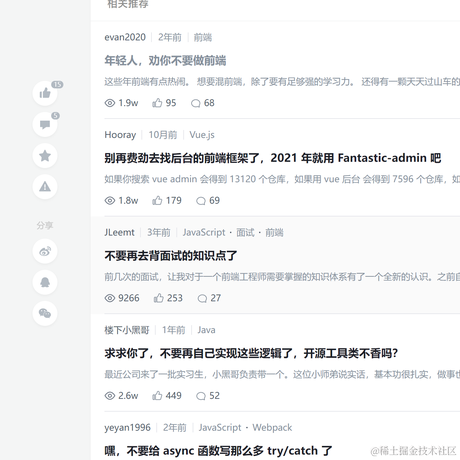The height and width of the screenshot is (460, 460).
Task: Click views eye icon showing 2.6w
Action: pos(110,396)
